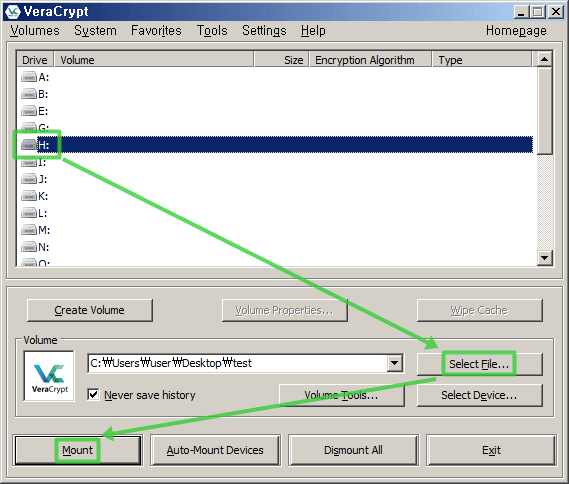Screen dimensions: 569x484
Task: Click the Select File... button
Action: pyautogui.click(x=479, y=364)
